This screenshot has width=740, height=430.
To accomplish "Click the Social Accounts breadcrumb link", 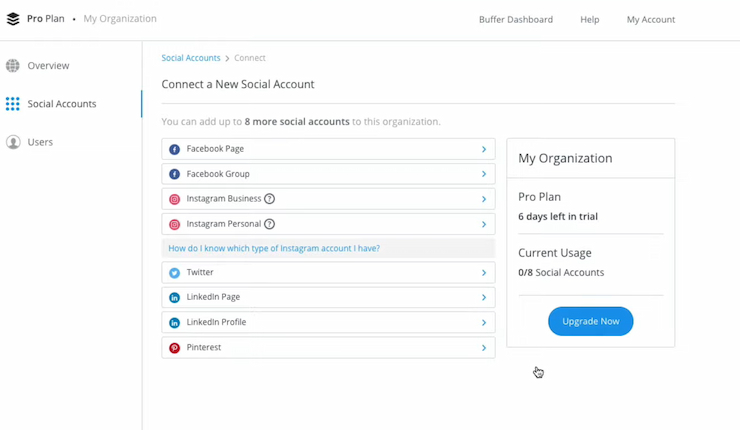I will point(191,58).
